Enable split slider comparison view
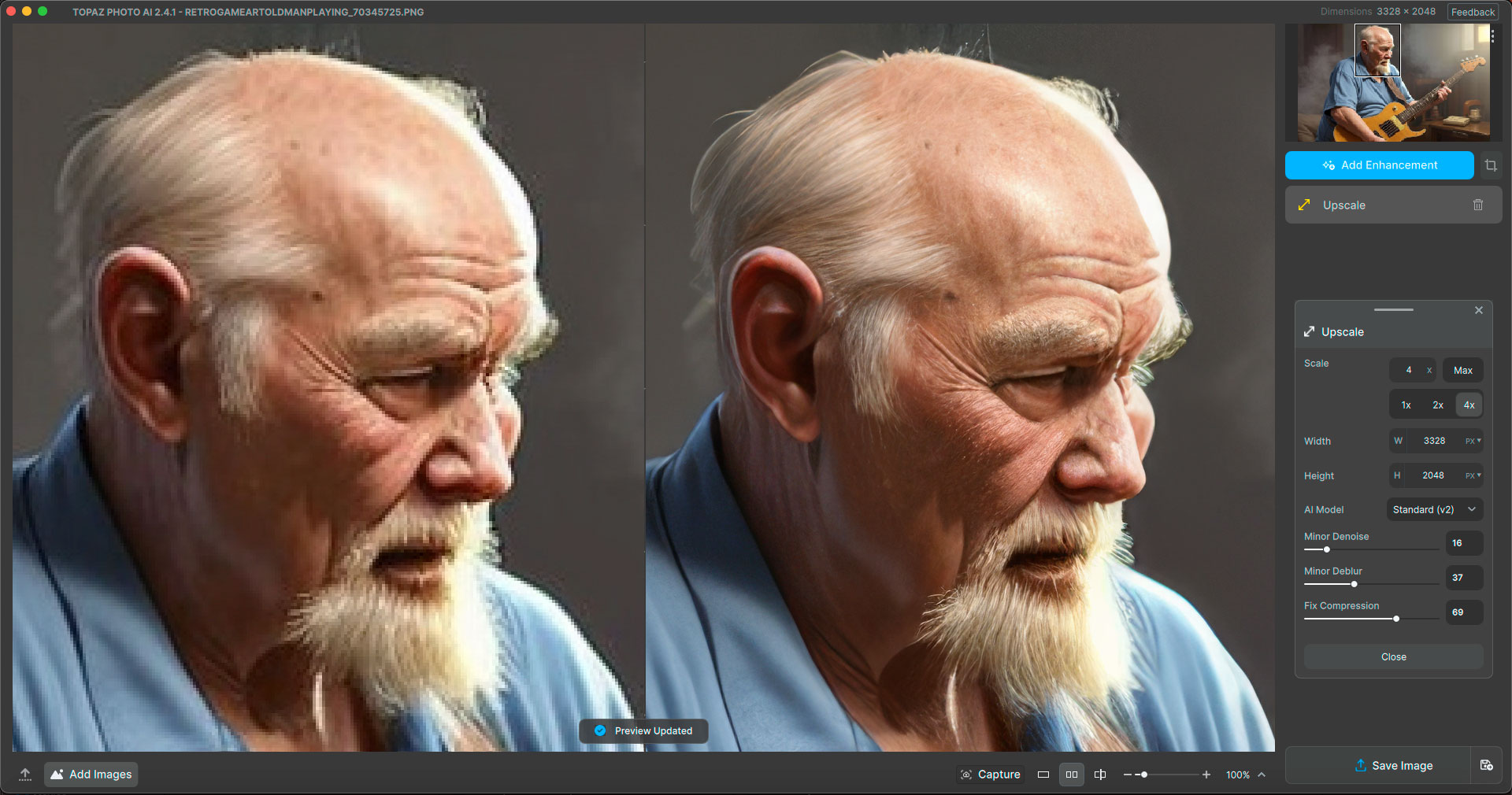This screenshot has width=1512, height=795. 1100,775
